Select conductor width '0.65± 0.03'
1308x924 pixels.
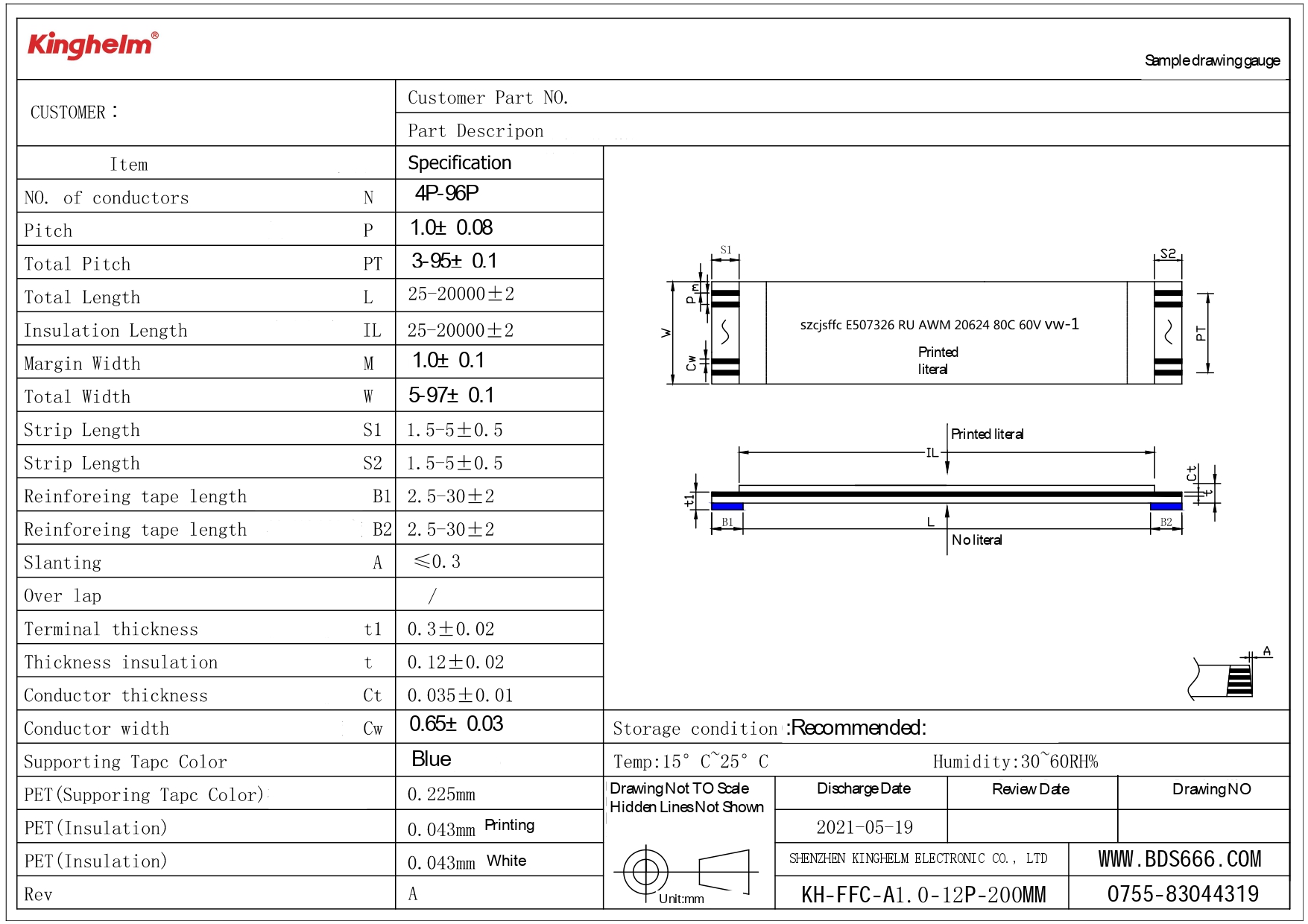pyautogui.click(x=456, y=724)
